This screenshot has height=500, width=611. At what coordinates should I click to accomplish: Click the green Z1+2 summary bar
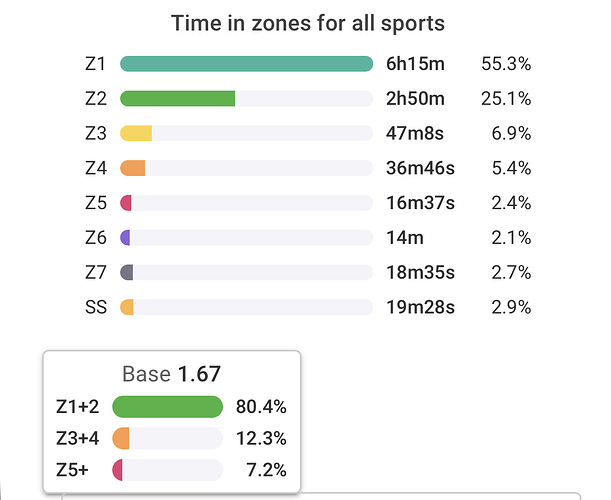[167, 406]
